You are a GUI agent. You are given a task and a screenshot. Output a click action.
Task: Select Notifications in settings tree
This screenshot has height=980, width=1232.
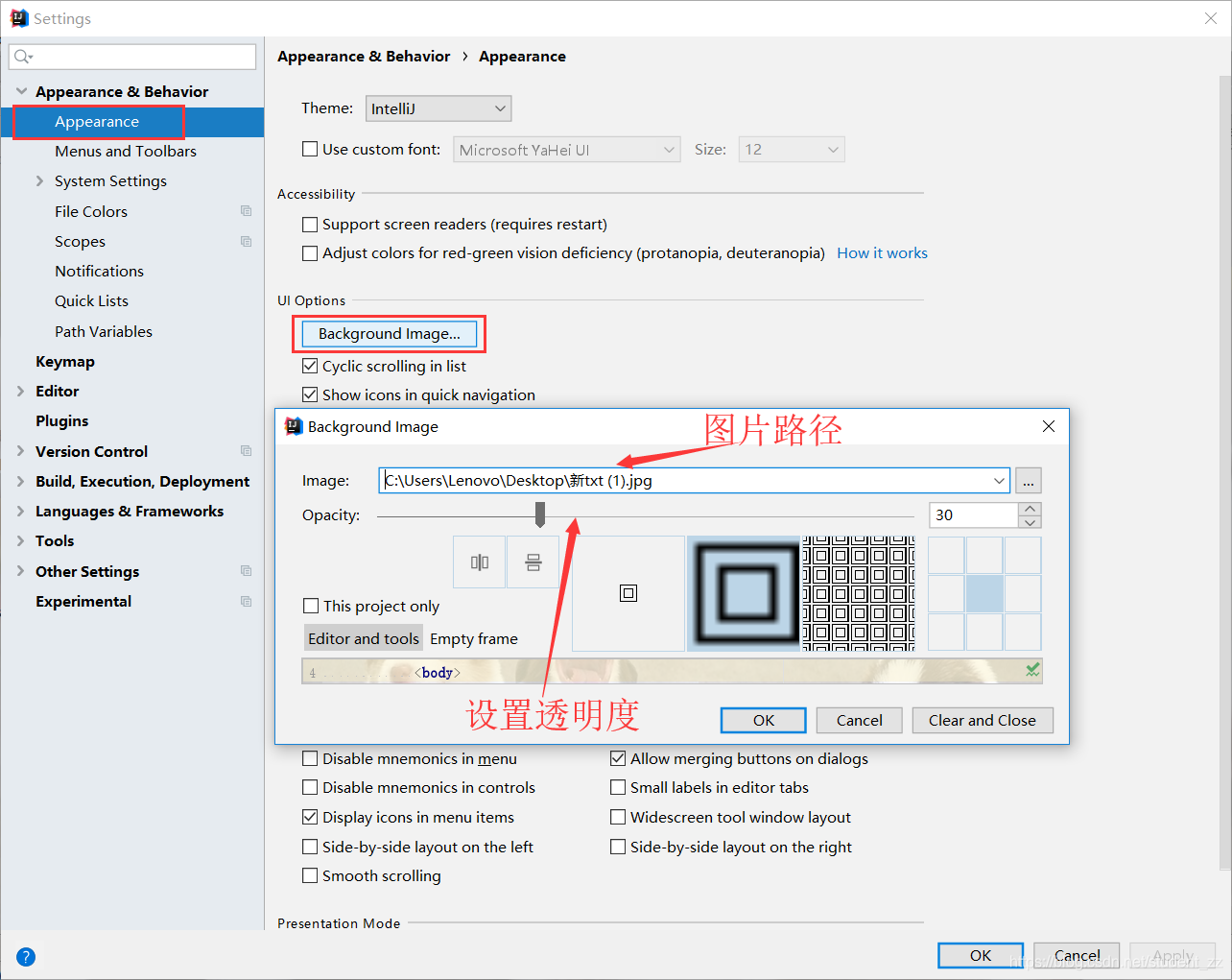click(99, 271)
